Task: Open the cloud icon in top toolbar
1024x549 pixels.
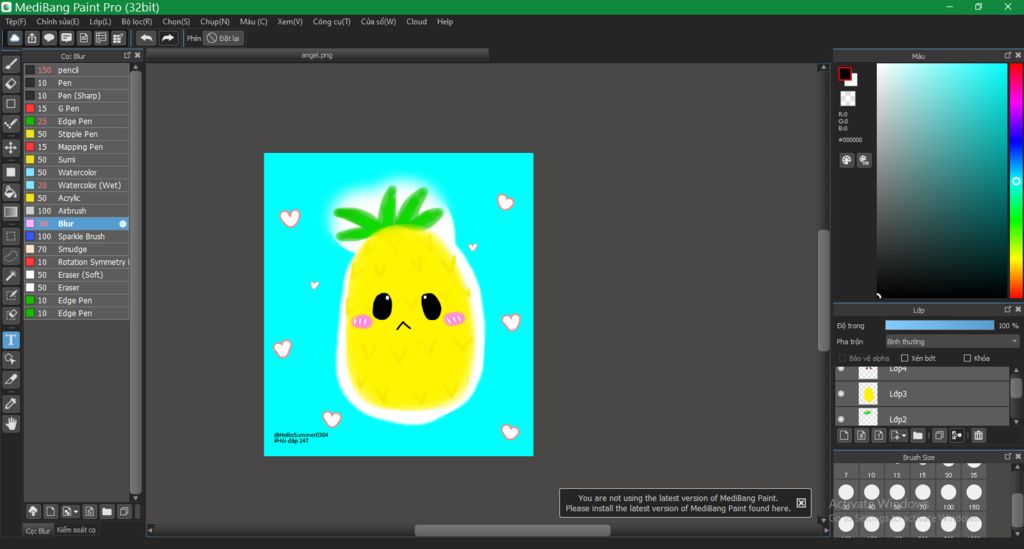Action: (x=14, y=38)
